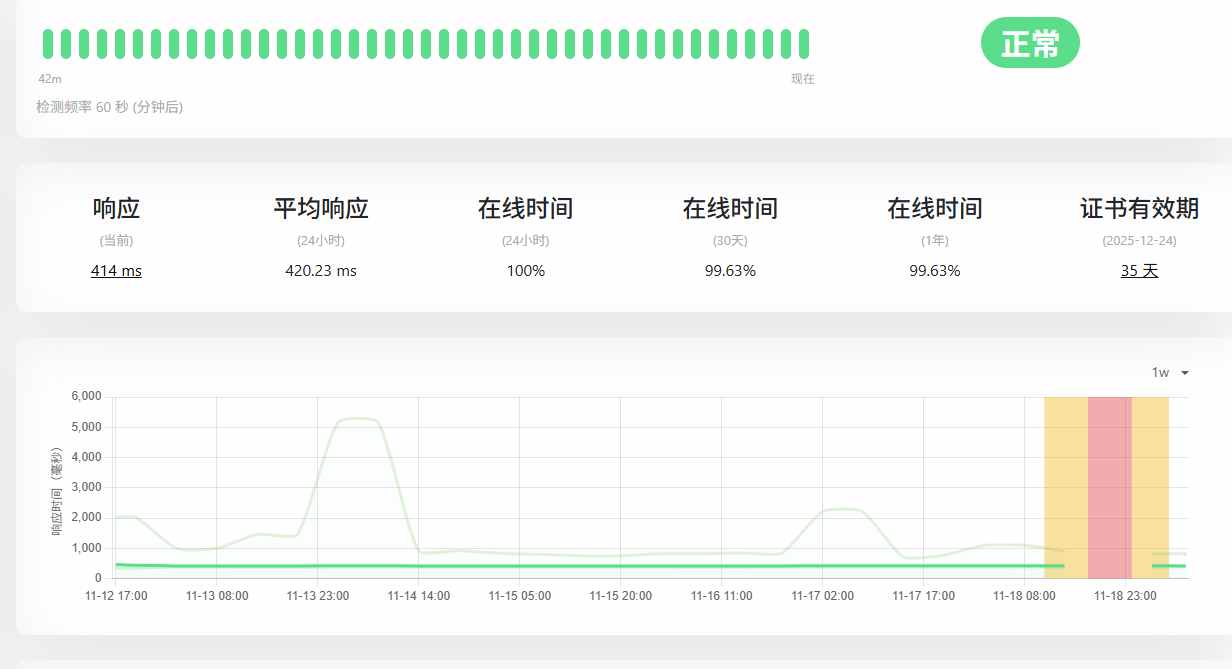Click the 11-13 23:00 x-axis label
Screen dimensions: 1232x669
(x=317, y=596)
